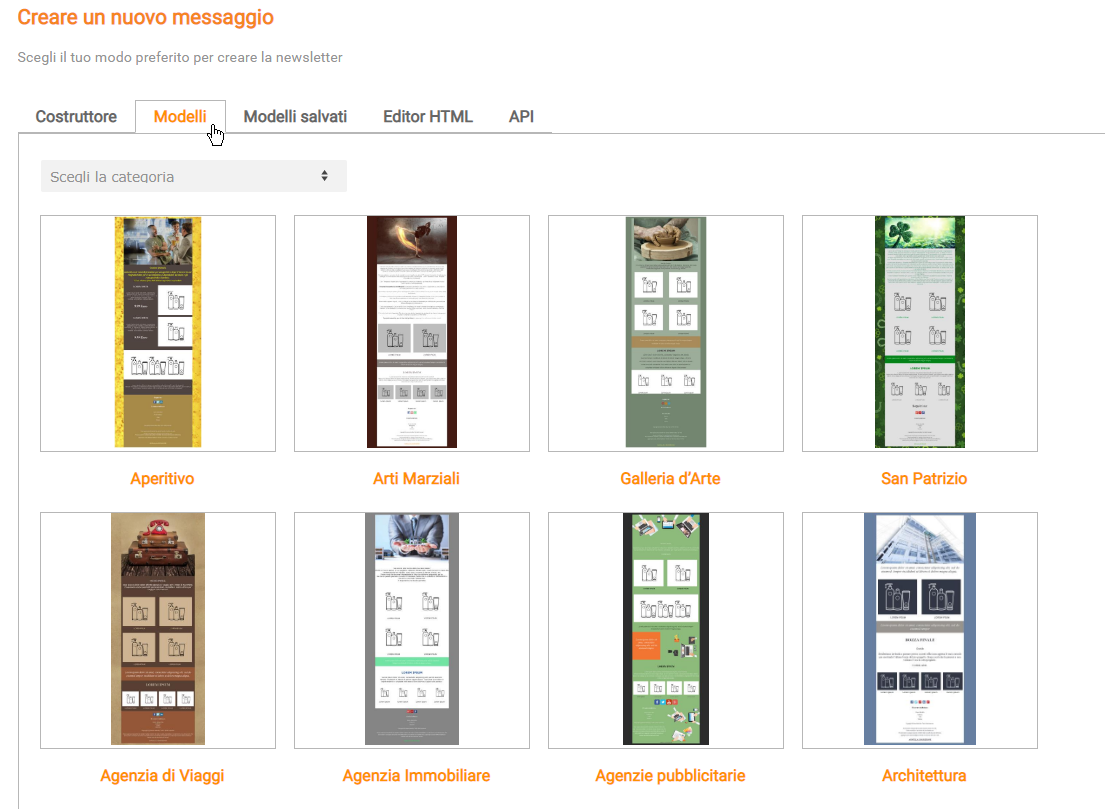Viewport: 1105px width, 809px height.
Task: Pick the Architettura template preview image
Action: point(920,630)
